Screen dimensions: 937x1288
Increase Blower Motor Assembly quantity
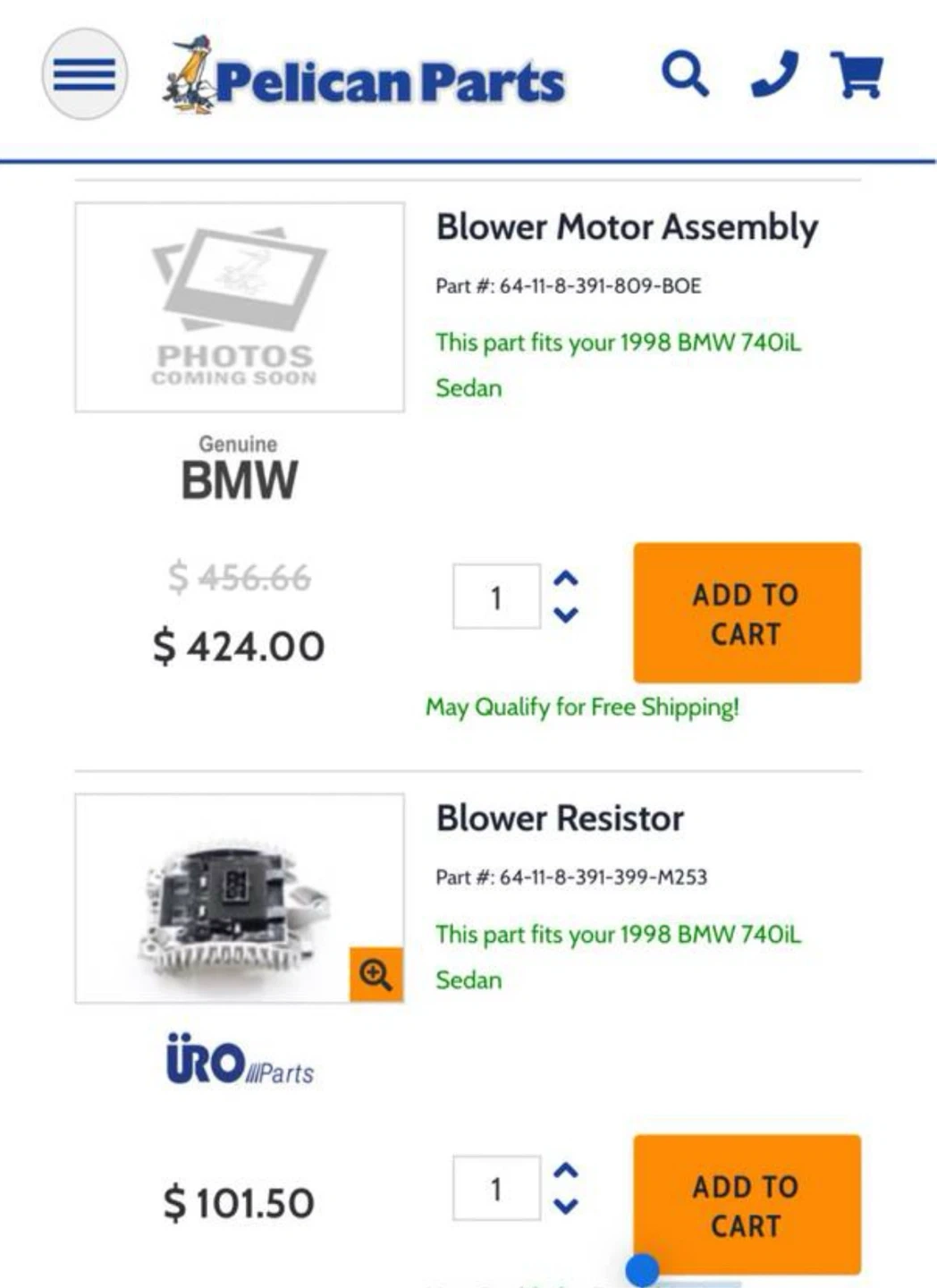[x=565, y=579]
